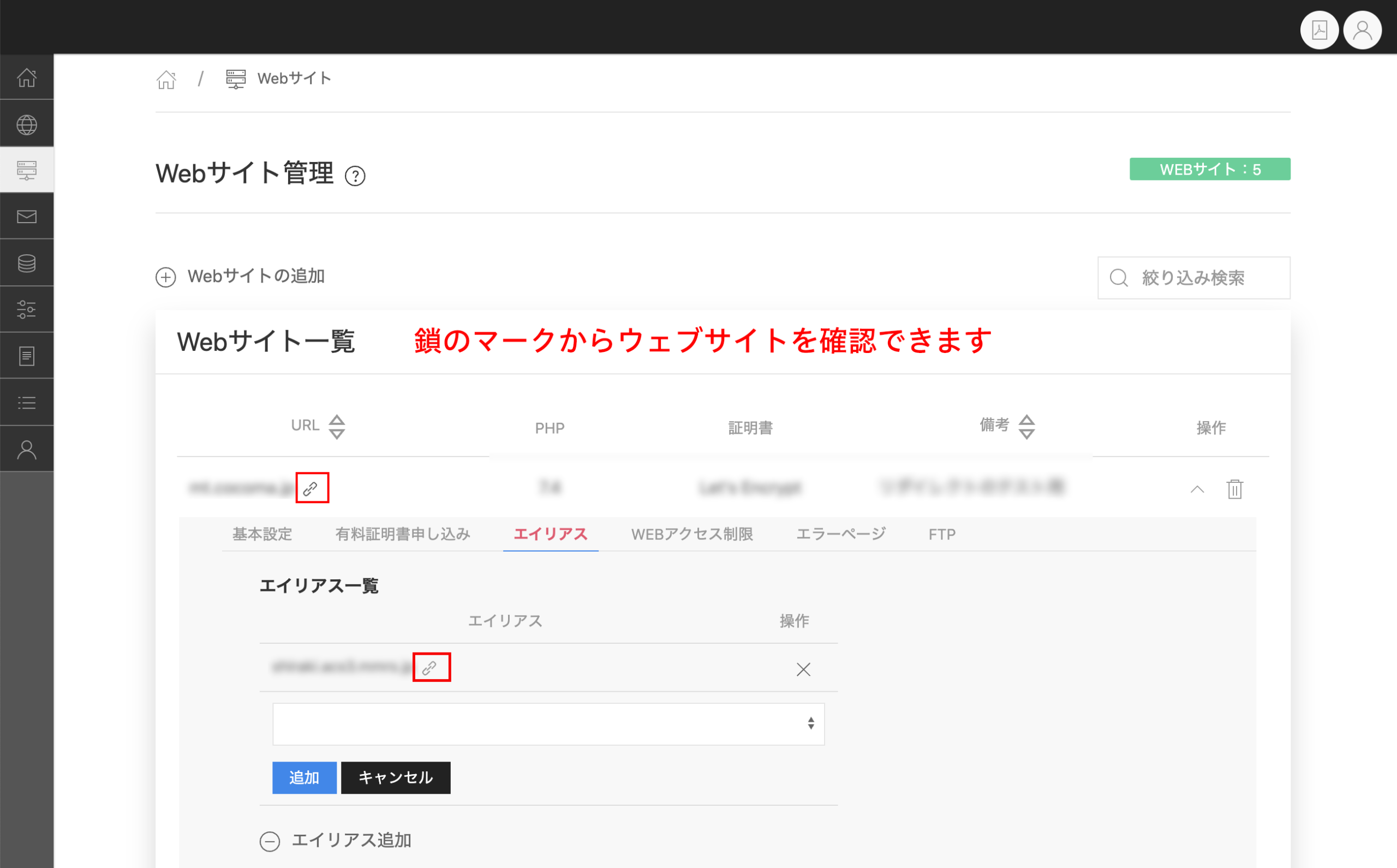The image size is (1397, 868).
Task: Open the document page icon in sidebar
Action: pos(26,356)
